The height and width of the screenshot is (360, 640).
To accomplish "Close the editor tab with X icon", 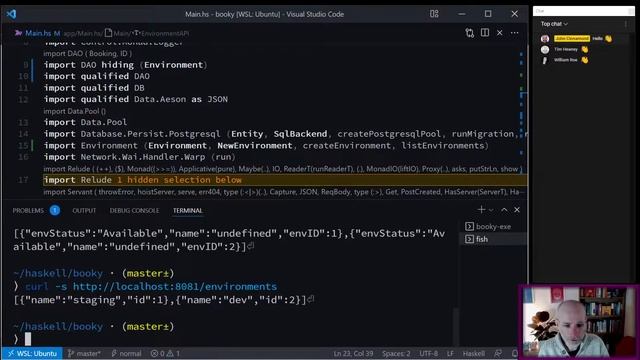I will [x=500, y=33].
